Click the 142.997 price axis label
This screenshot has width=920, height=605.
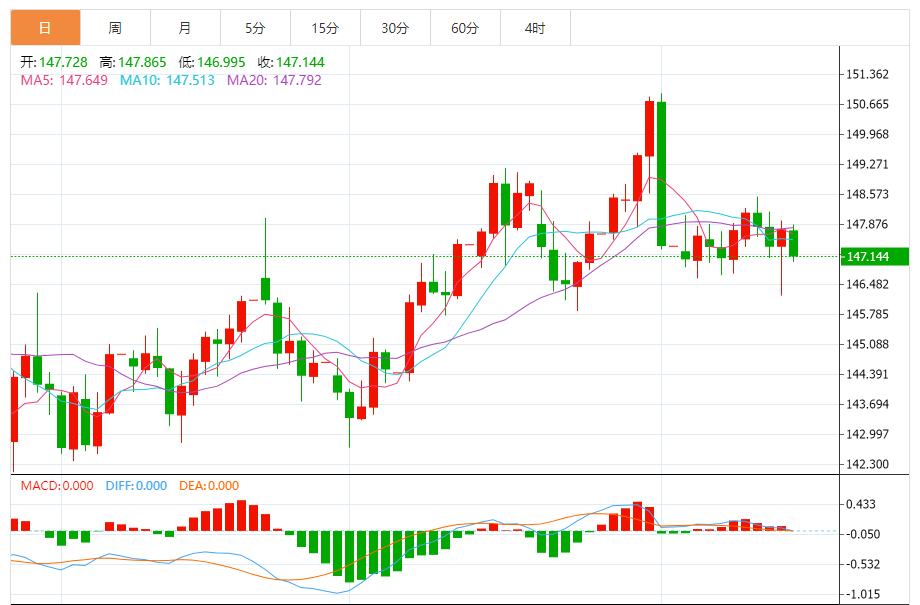pyautogui.click(x=867, y=434)
